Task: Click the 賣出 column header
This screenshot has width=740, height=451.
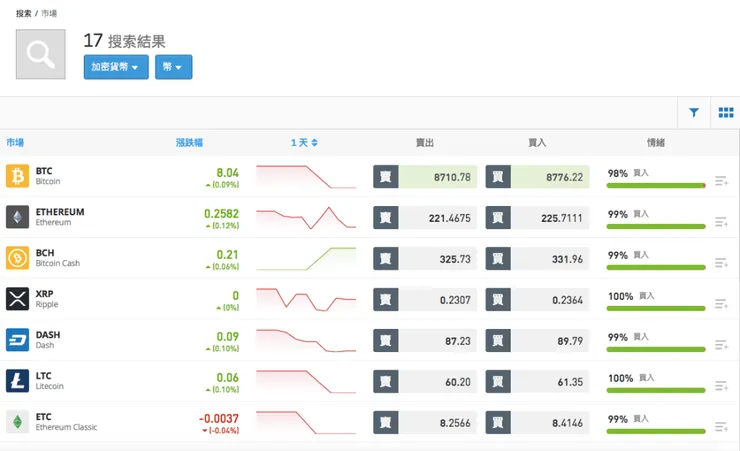Action: tap(425, 142)
